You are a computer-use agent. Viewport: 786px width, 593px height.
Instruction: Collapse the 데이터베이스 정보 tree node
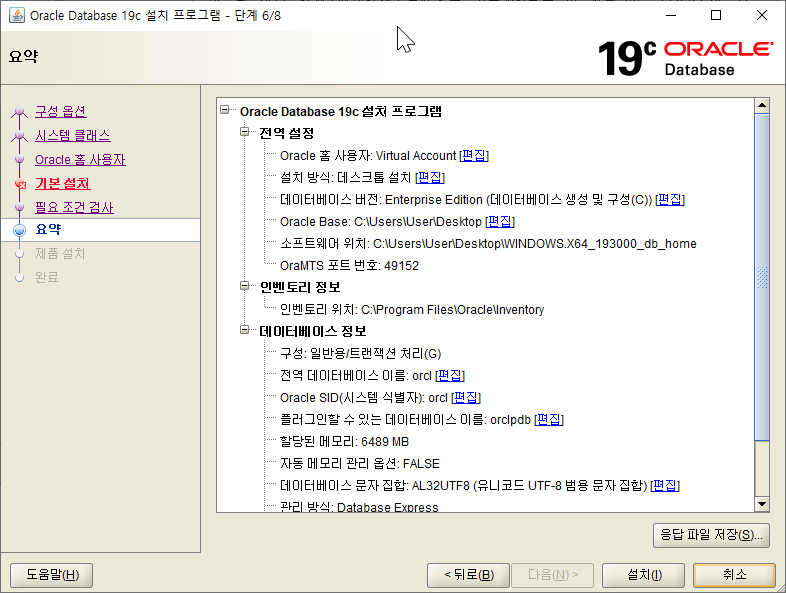pyautogui.click(x=245, y=329)
